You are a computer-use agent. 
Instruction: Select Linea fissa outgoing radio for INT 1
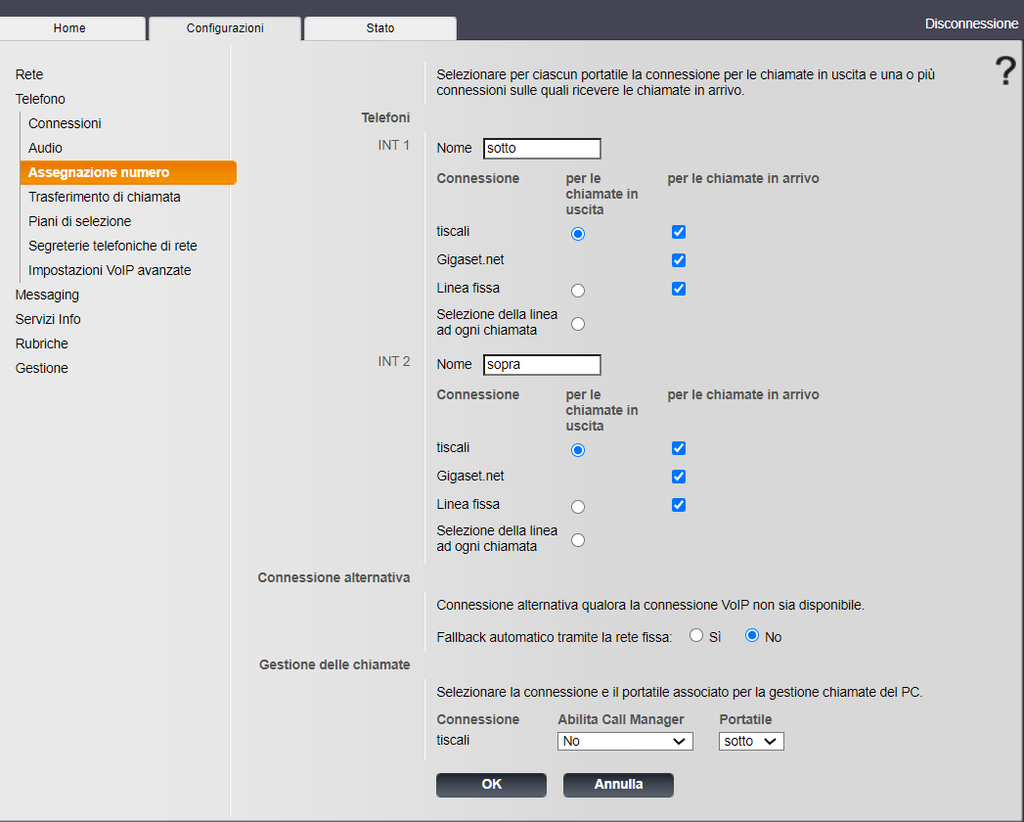pyautogui.click(x=578, y=291)
